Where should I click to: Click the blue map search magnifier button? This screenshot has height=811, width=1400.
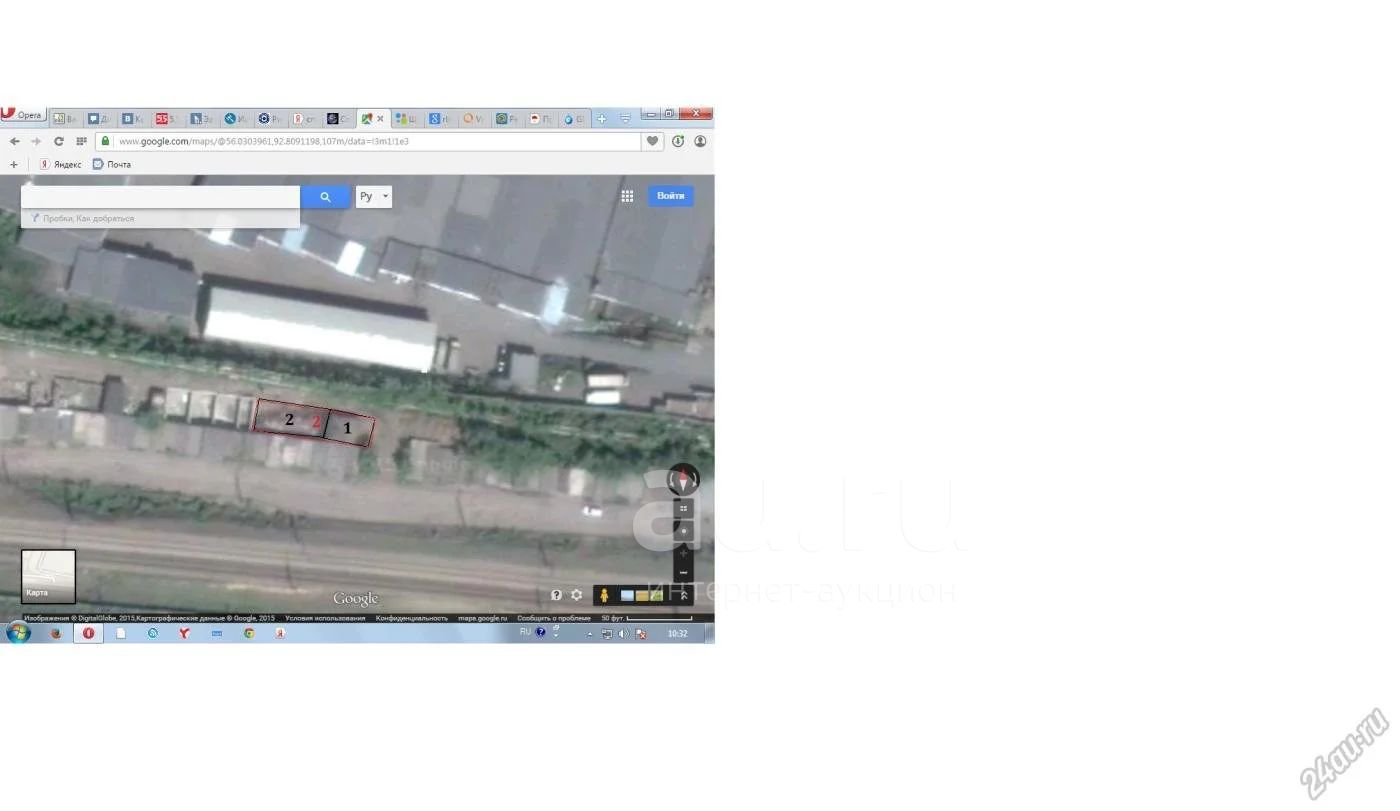(325, 197)
